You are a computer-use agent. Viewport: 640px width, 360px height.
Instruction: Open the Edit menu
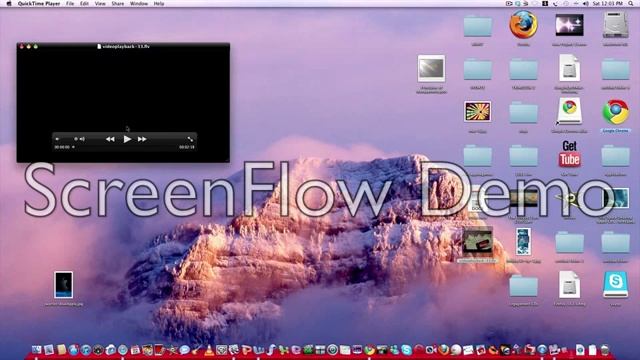point(84,4)
